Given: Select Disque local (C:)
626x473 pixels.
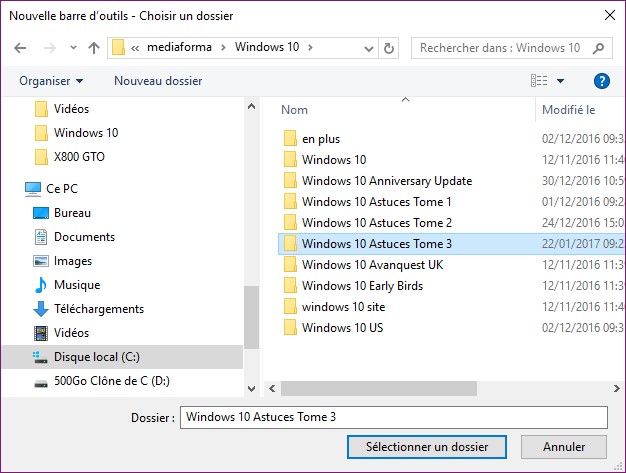Looking at the screenshot, I should (x=122, y=357).
